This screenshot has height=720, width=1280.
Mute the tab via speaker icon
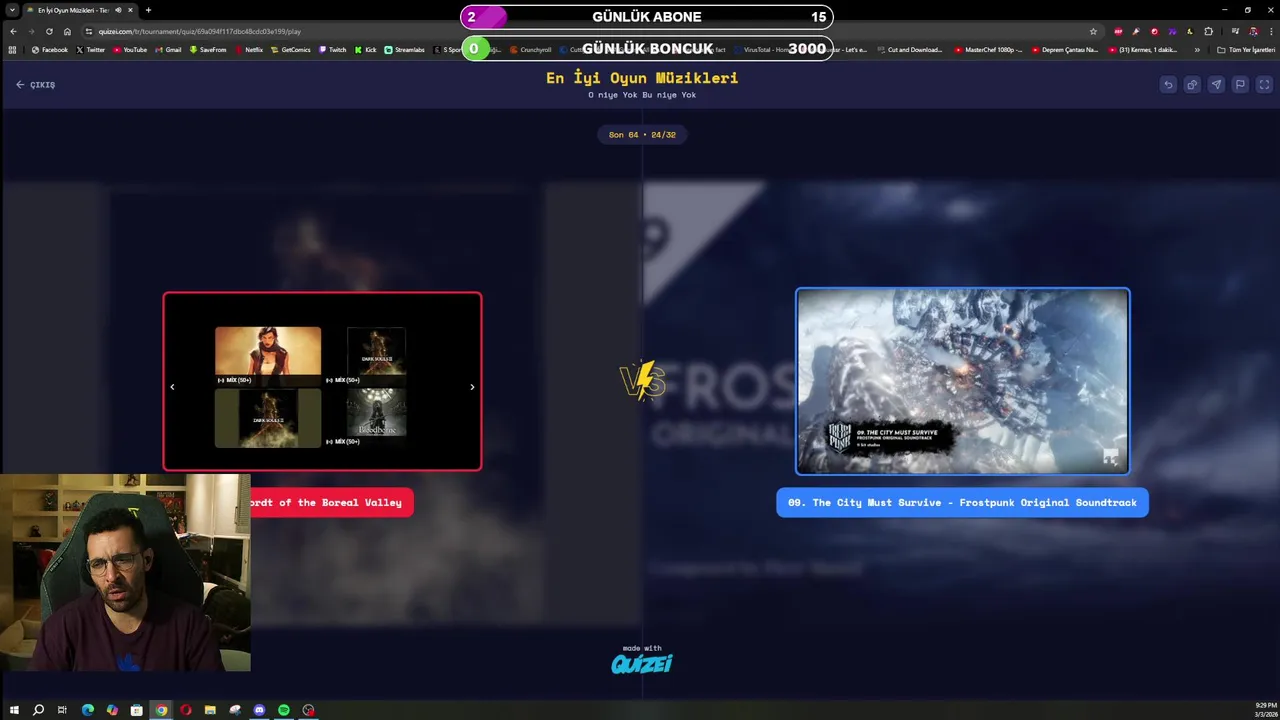point(118,10)
